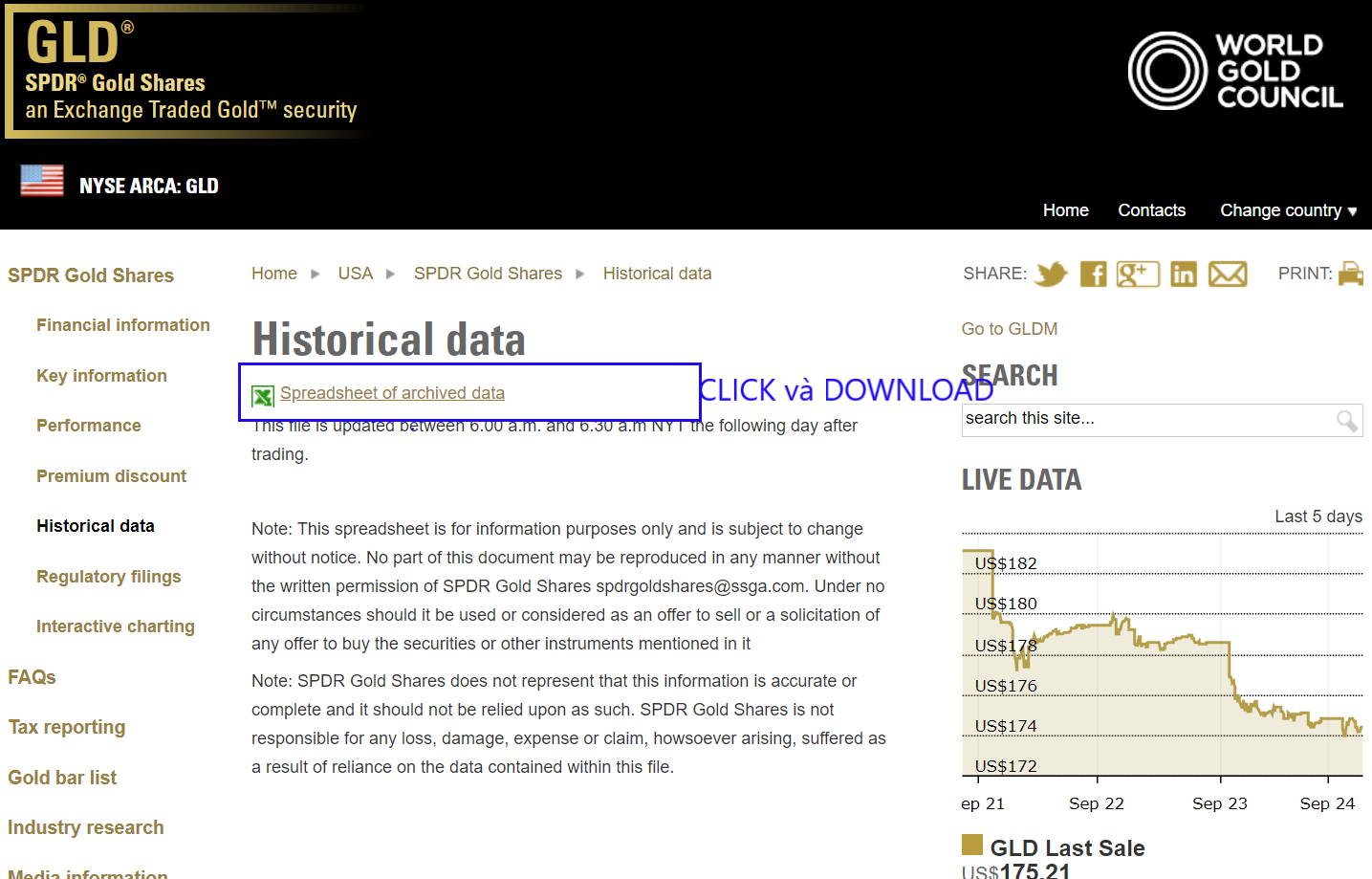The height and width of the screenshot is (879, 1372).
Task: Open Performance sidebar item
Action: 89,426
